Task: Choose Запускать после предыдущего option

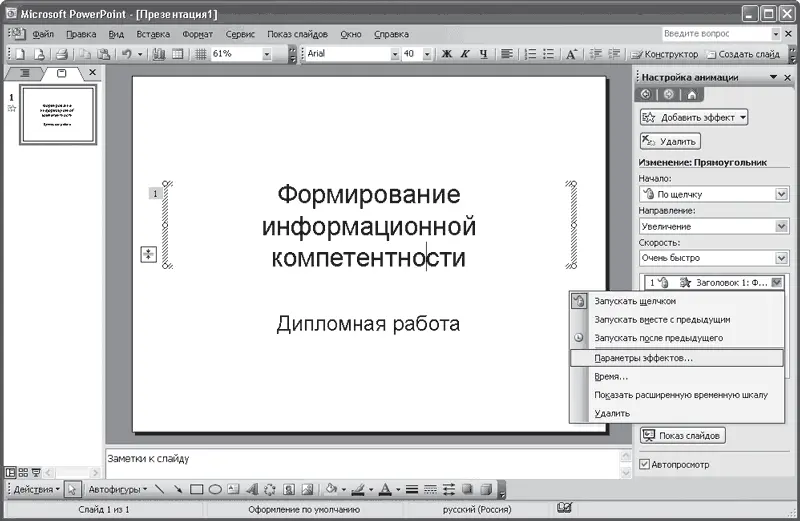Action: pyautogui.click(x=658, y=338)
